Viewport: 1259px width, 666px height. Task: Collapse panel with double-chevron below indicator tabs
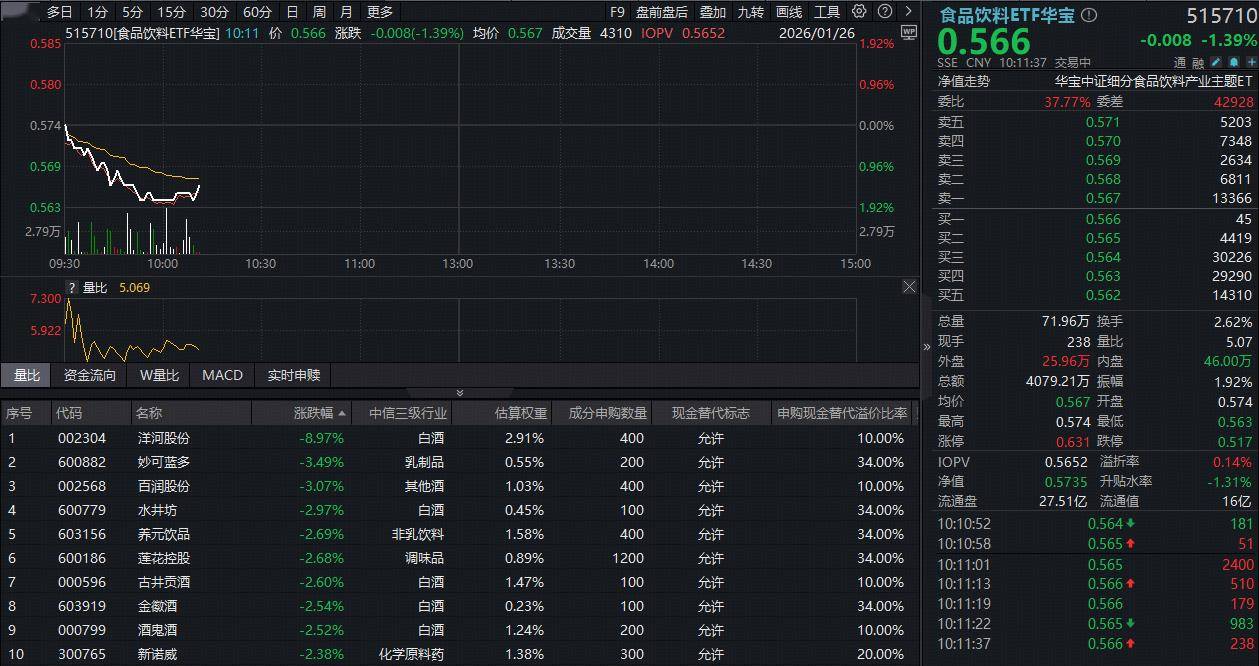[x=460, y=393]
